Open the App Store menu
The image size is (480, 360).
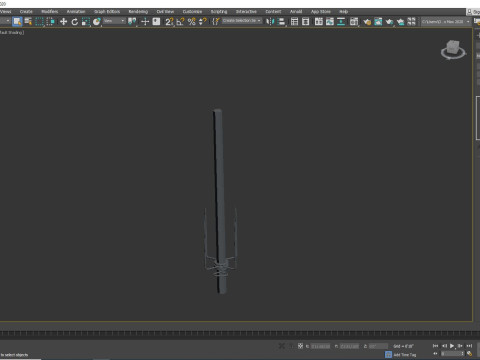pyautogui.click(x=321, y=12)
